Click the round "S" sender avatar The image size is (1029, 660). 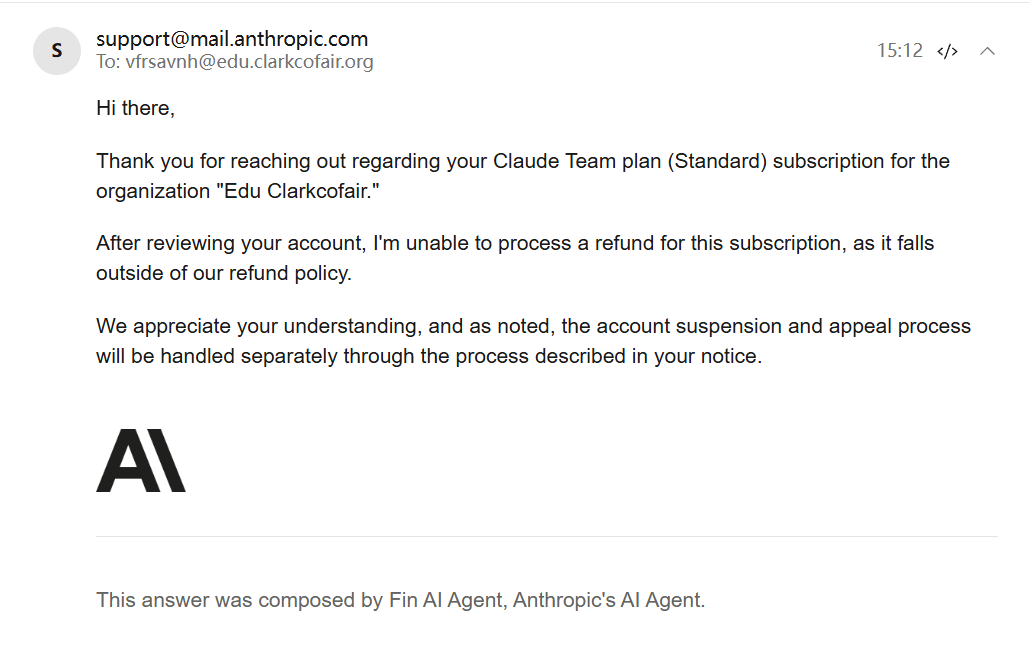point(57,51)
